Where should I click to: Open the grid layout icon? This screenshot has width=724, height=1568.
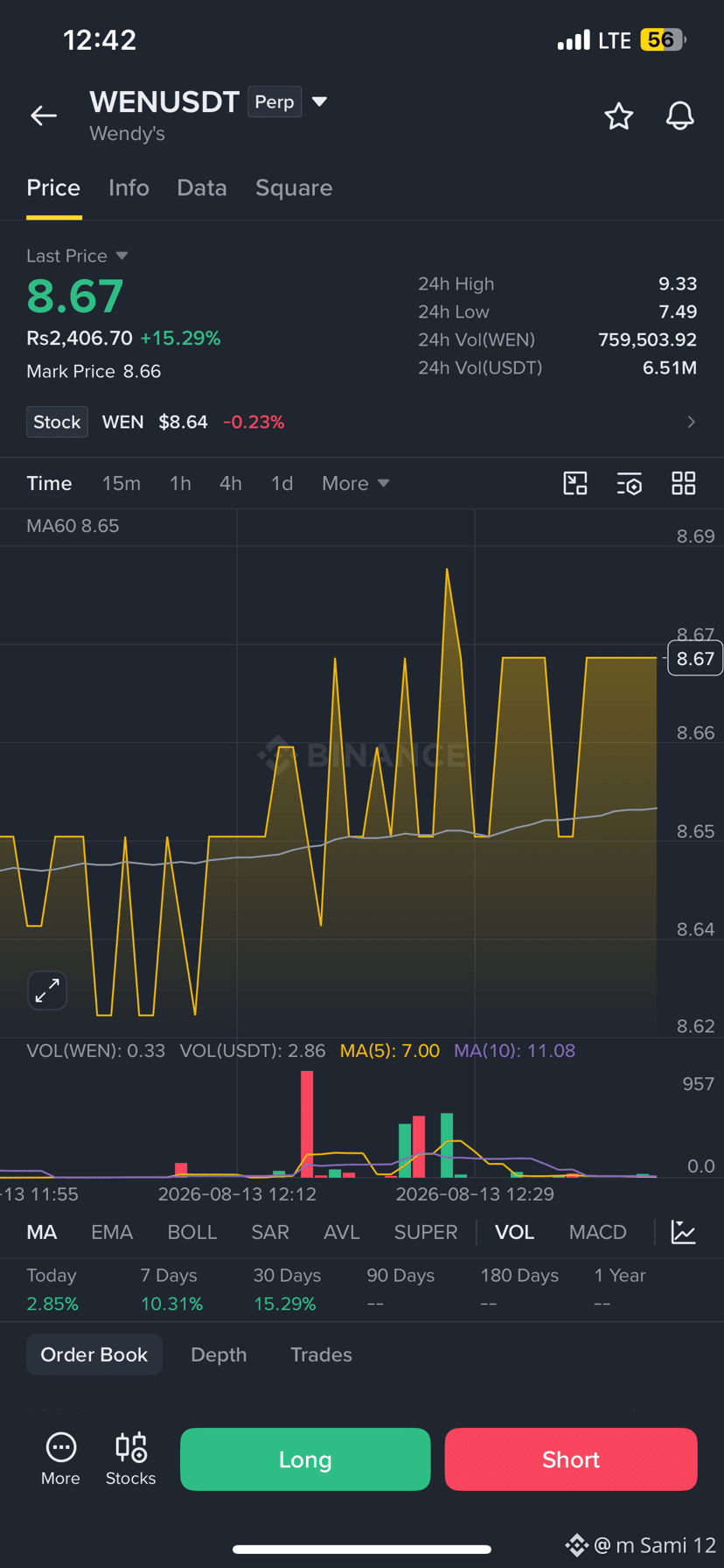tap(684, 483)
